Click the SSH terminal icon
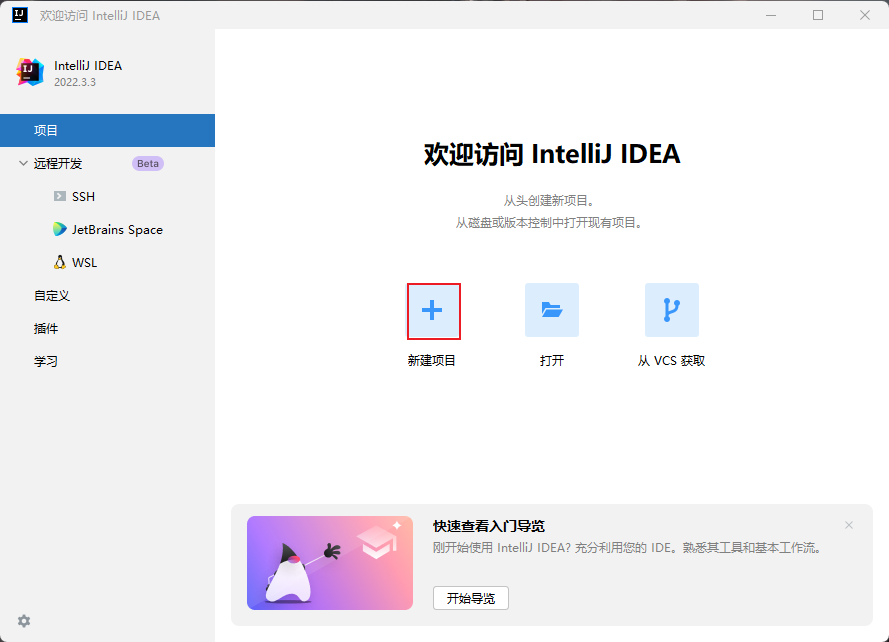Screen dimensions: 889x642 pyautogui.click(x=60, y=196)
